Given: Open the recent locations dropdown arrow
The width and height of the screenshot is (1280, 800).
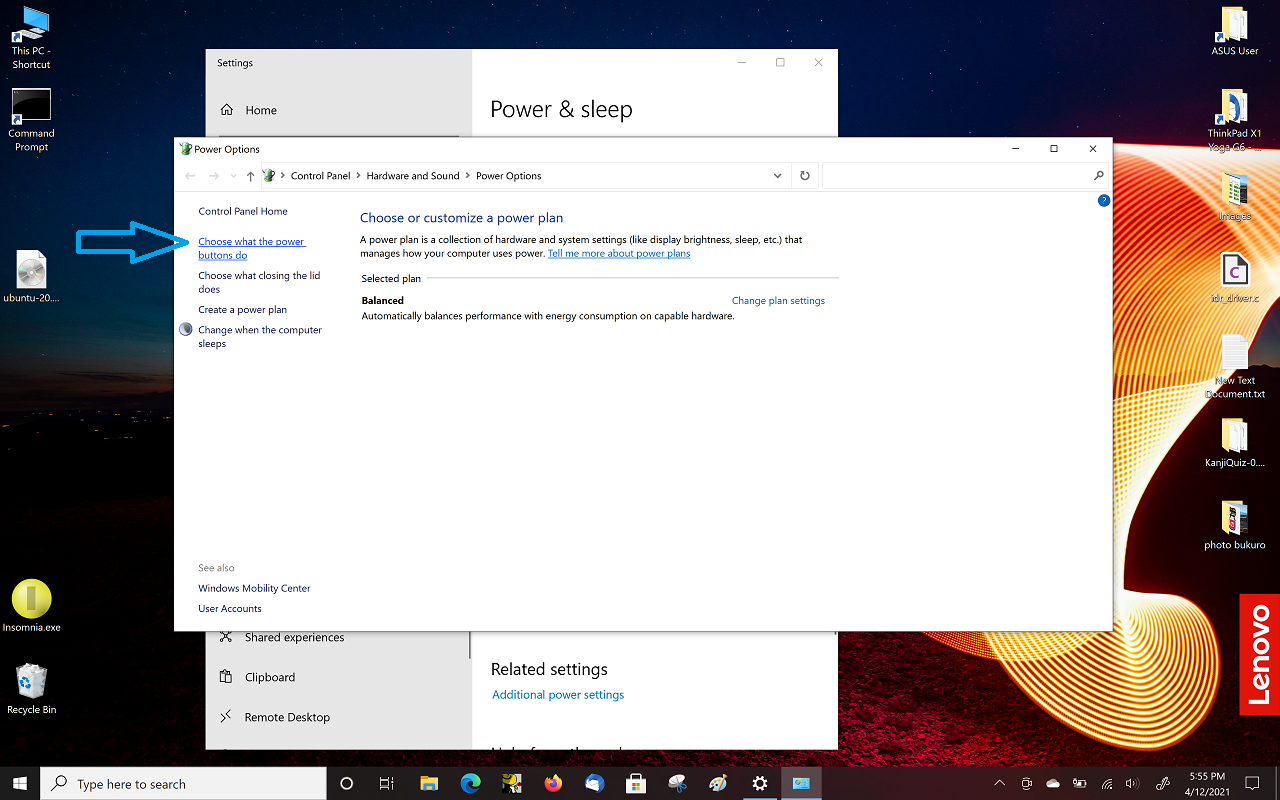Looking at the screenshot, I should pos(234,176).
